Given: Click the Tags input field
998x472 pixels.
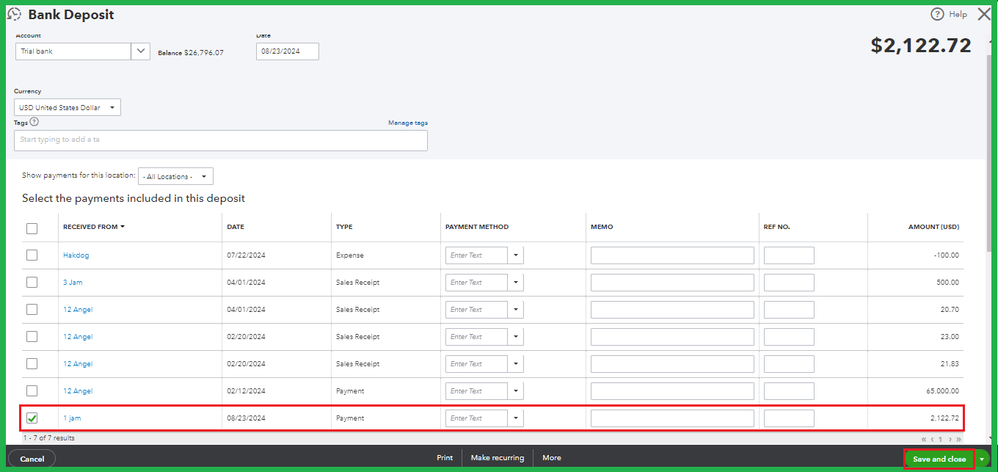Looking at the screenshot, I should 221,141.
